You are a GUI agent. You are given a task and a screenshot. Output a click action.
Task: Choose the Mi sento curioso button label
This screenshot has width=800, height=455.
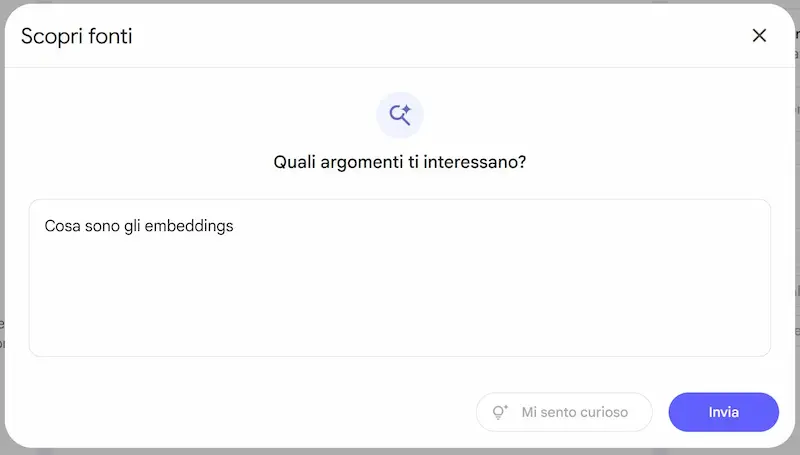(574, 412)
